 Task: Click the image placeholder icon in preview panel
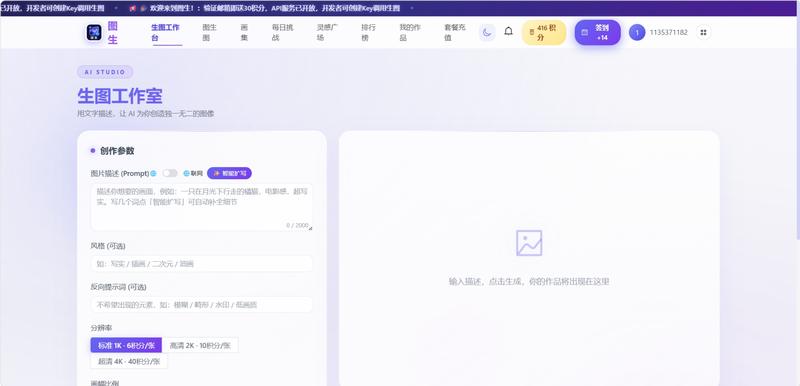(x=529, y=243)
